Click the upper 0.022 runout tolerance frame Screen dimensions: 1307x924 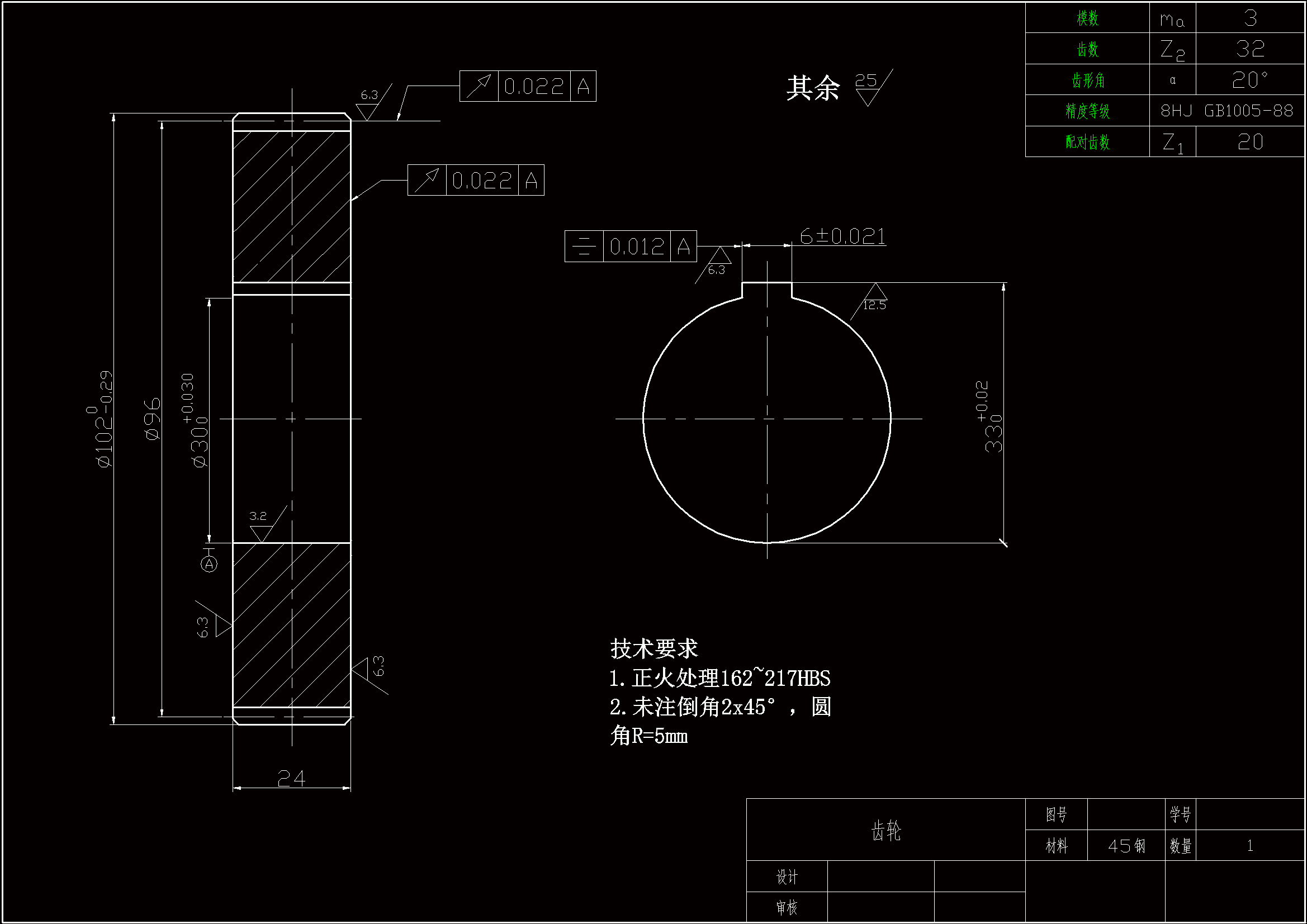click(527, 87)
